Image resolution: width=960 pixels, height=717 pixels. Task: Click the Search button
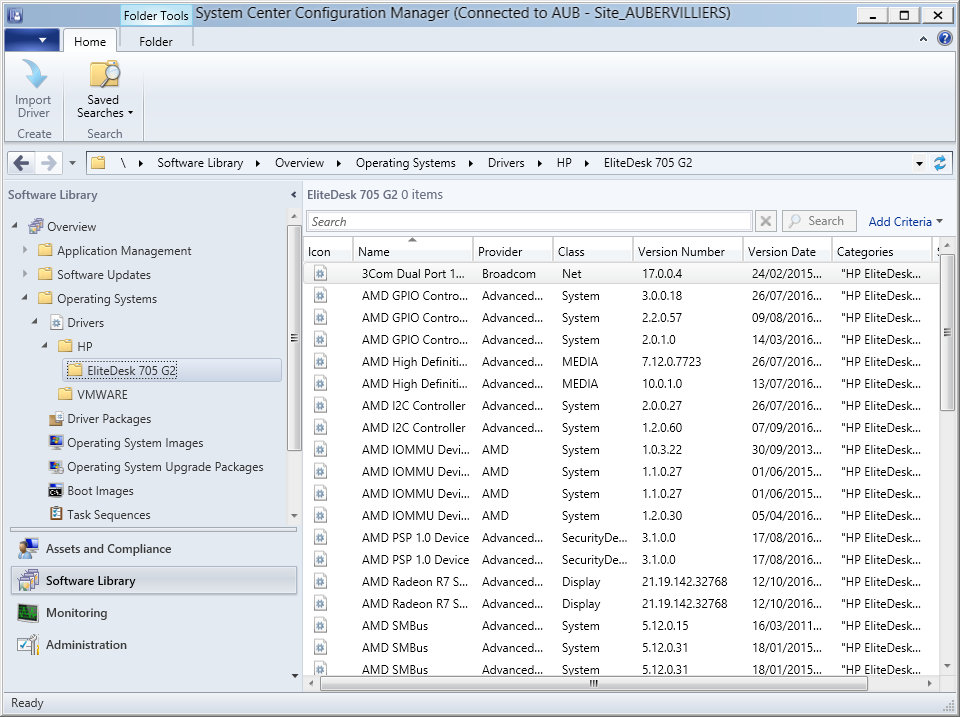(819, 221)
